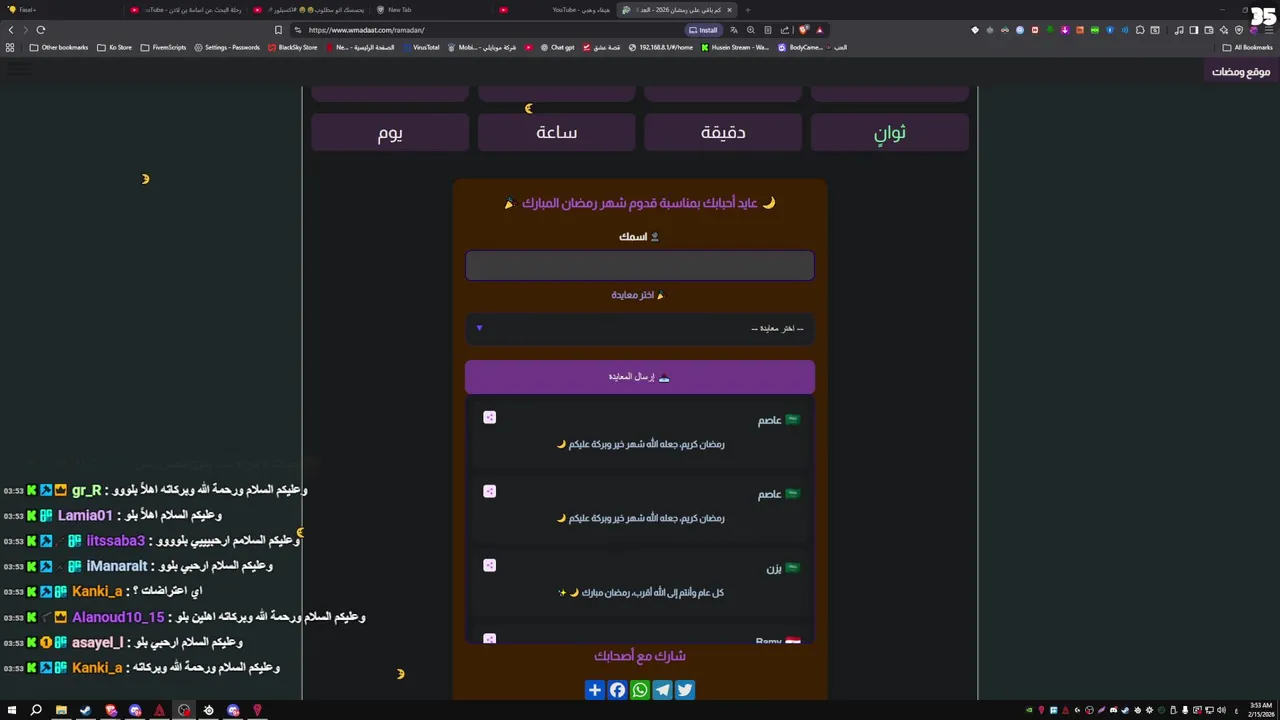Share via Telegram icon
Viewport: 1280px width, 720px height.
[x=662, y=690]
